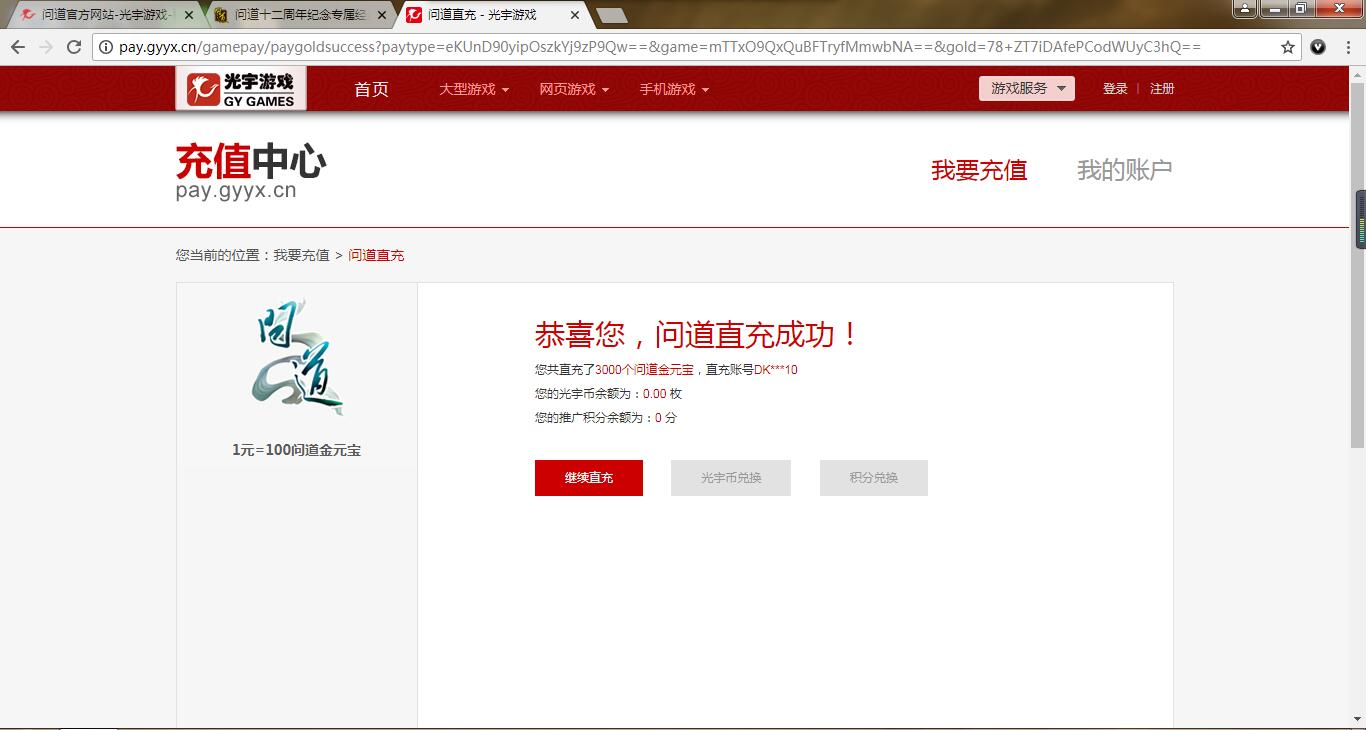
Task: Expand the 手机游戏 dropdown menu
Action: coord(674,89)
